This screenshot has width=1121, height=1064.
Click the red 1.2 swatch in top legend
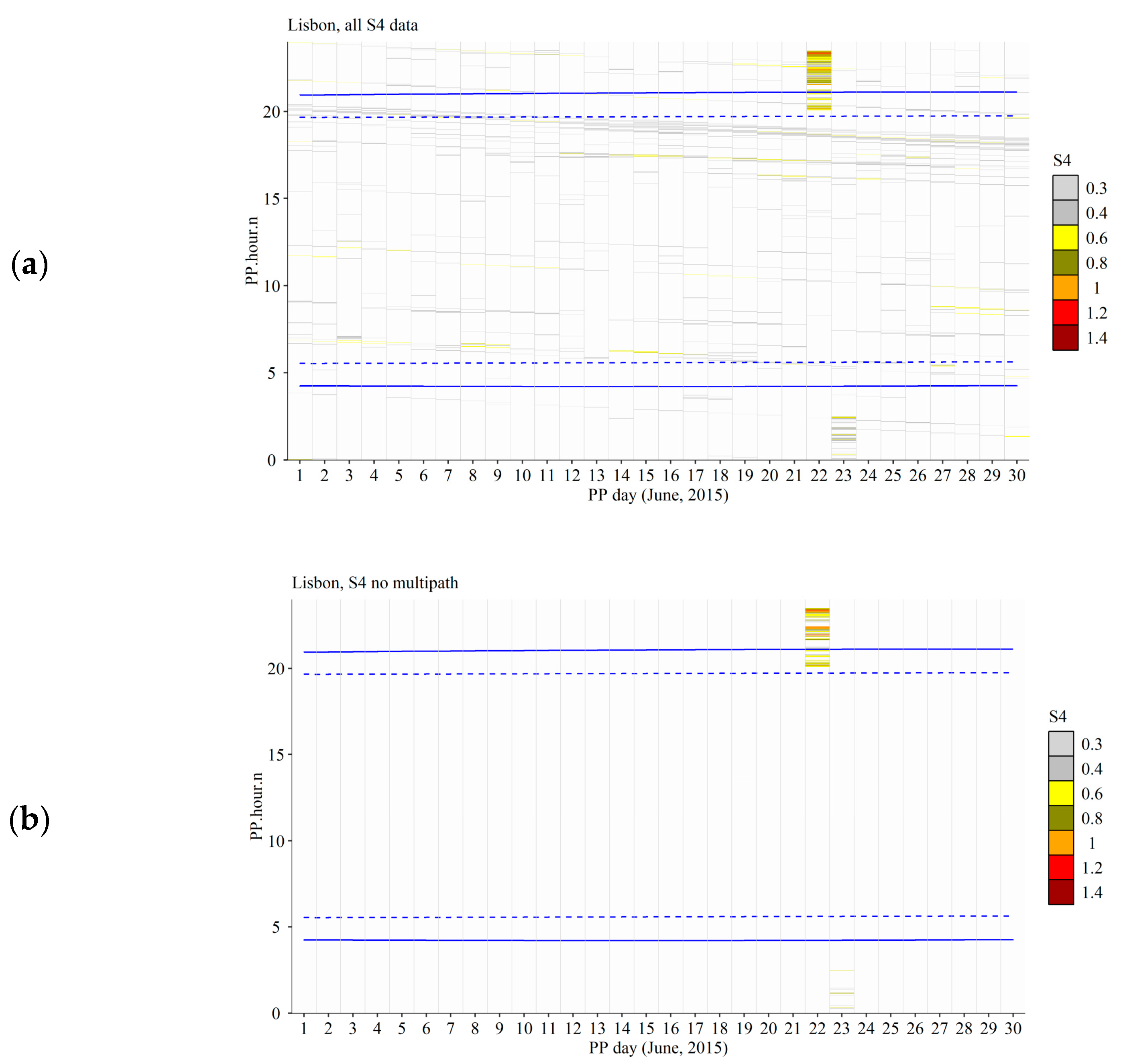pyautogui.click(x=1065, y=313)
